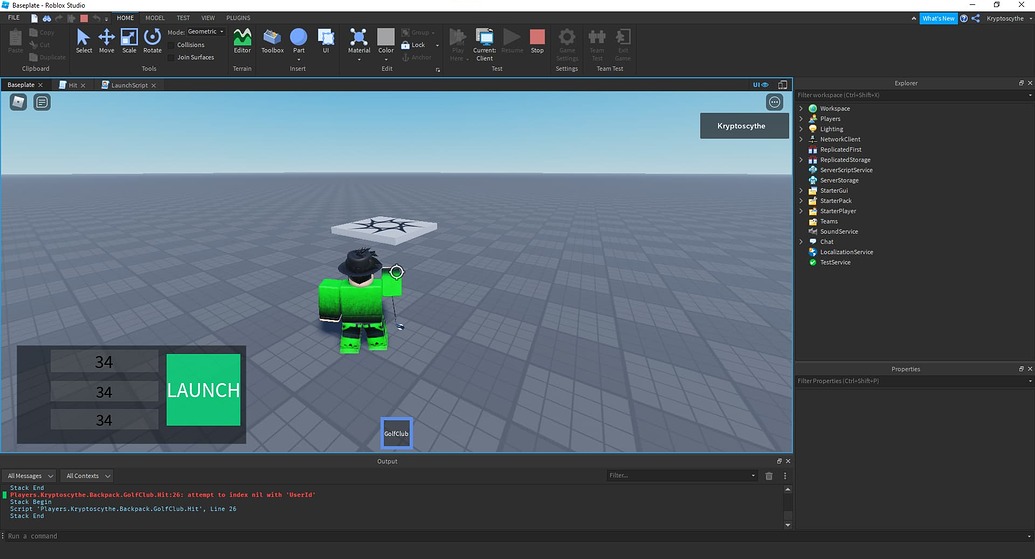Open Game Settings

[567, 44]
